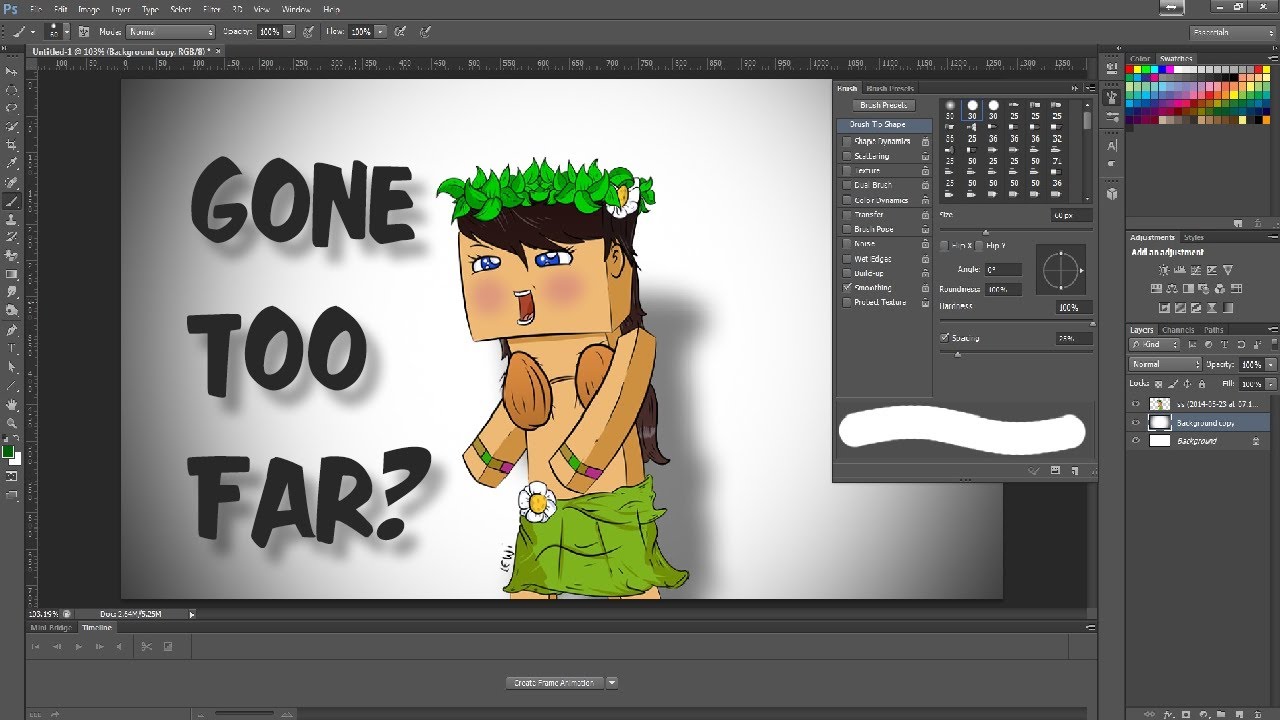This screenshot has width=1280, height=720.
Task: Add a Levels adjustment
Action: [x=1180, y=270]
